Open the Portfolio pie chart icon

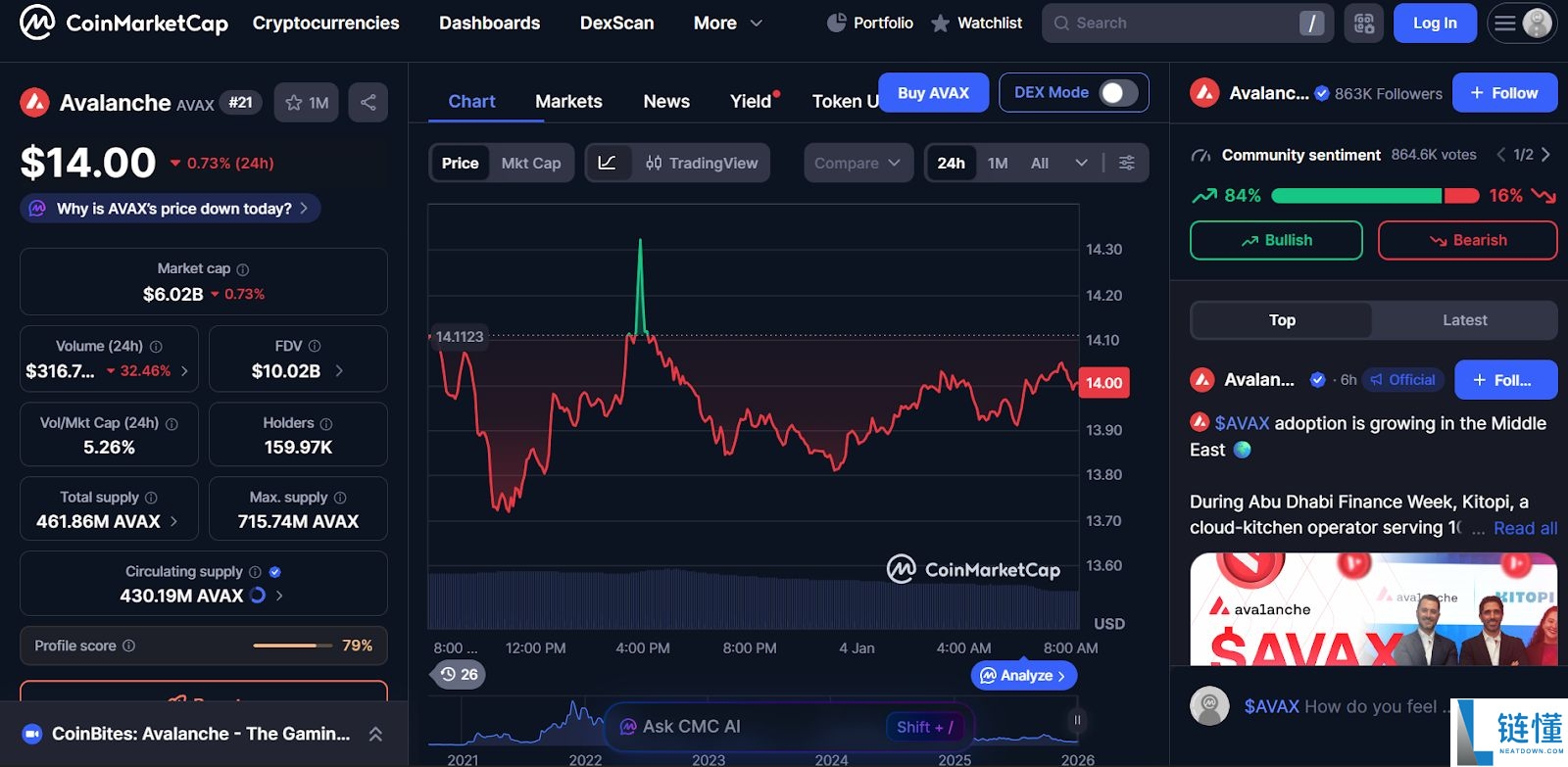(836, 23)
